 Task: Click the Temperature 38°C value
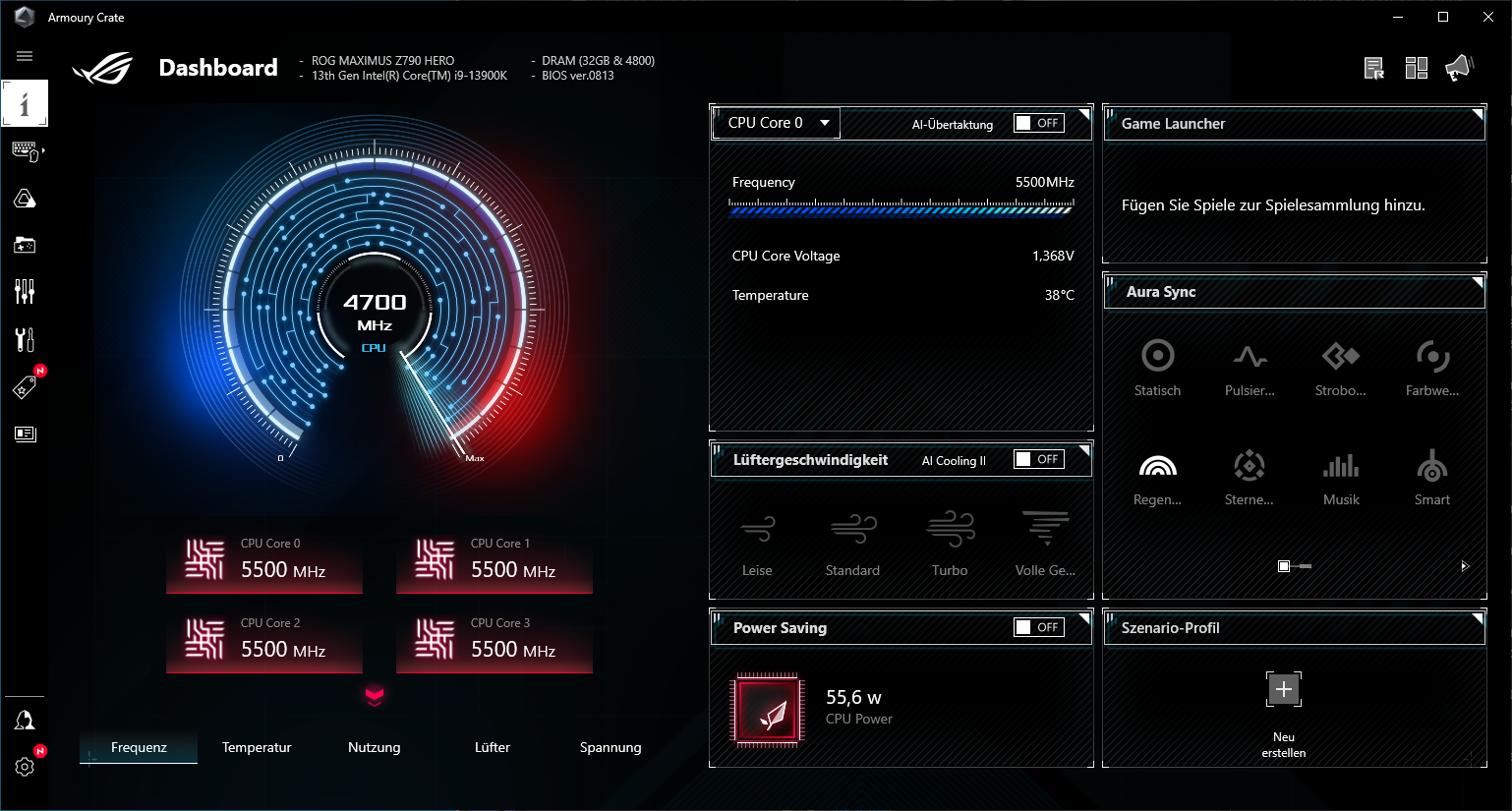1060,295
